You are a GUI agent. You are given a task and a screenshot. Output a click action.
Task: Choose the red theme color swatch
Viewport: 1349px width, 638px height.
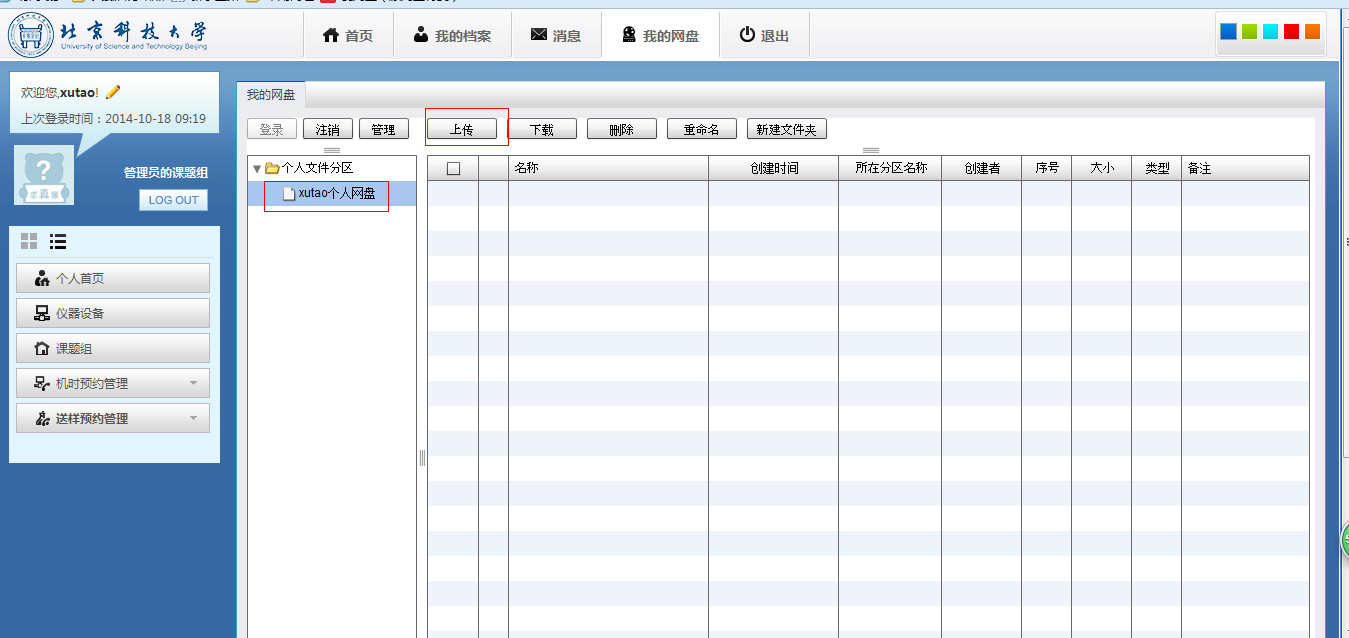coord(1291,31)
